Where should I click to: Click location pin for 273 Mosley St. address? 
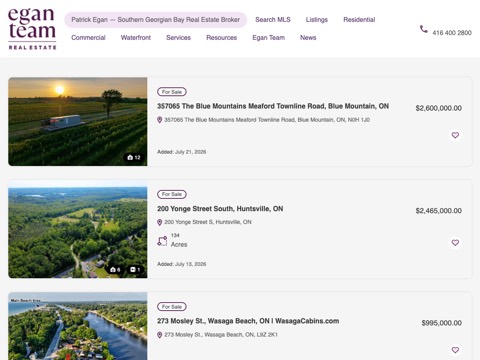coord(160,335)
